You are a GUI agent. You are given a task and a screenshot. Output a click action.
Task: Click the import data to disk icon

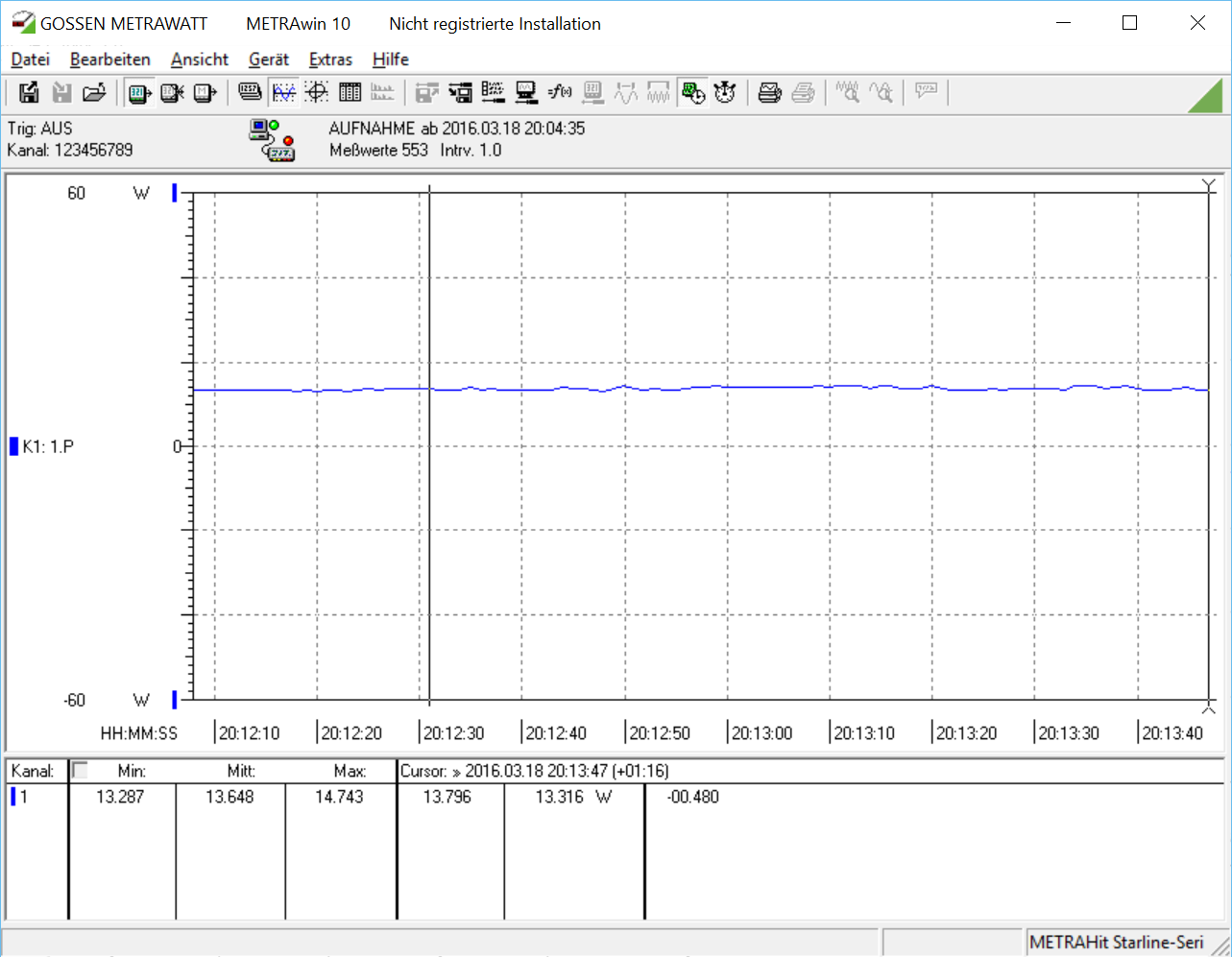click(x=461, y=92)
